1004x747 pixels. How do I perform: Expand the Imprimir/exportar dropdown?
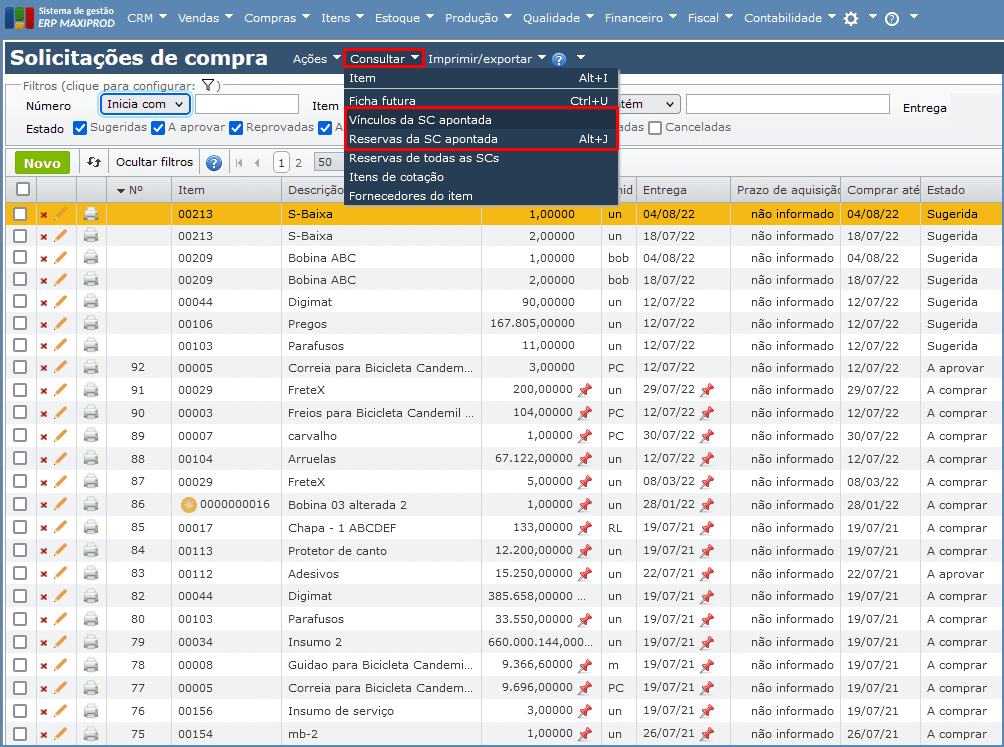click(x=487, y=59)
